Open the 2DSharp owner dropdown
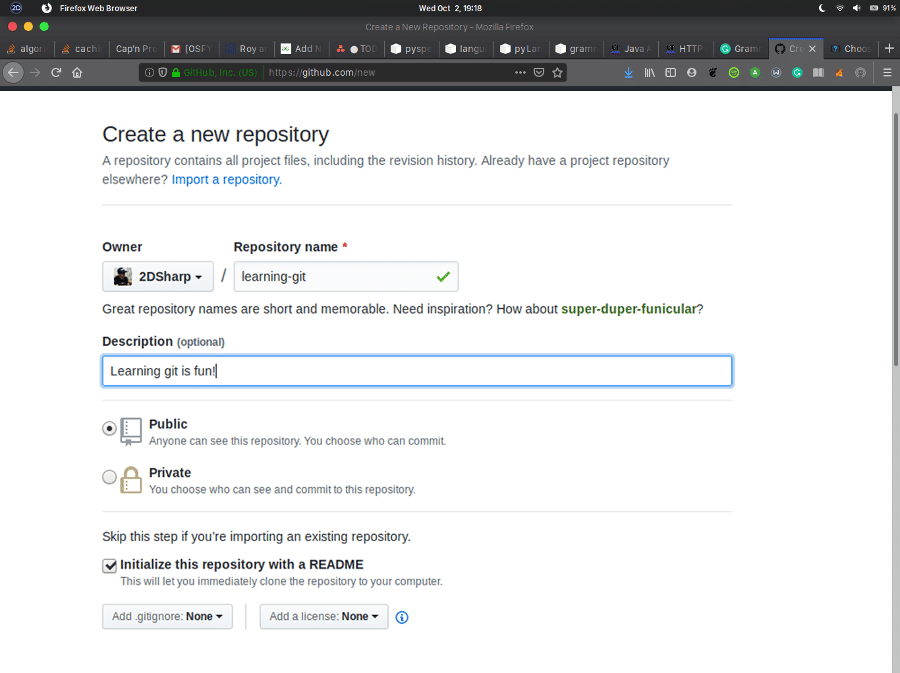Screen dimensions: 900x673 click(158, 277)
